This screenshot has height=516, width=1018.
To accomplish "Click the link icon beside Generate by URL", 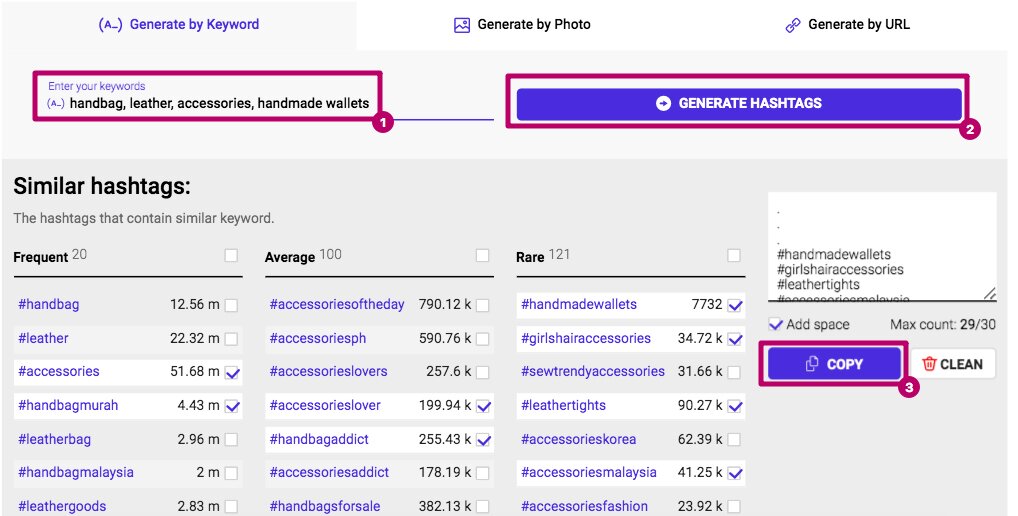I will [x=793, y=25].
